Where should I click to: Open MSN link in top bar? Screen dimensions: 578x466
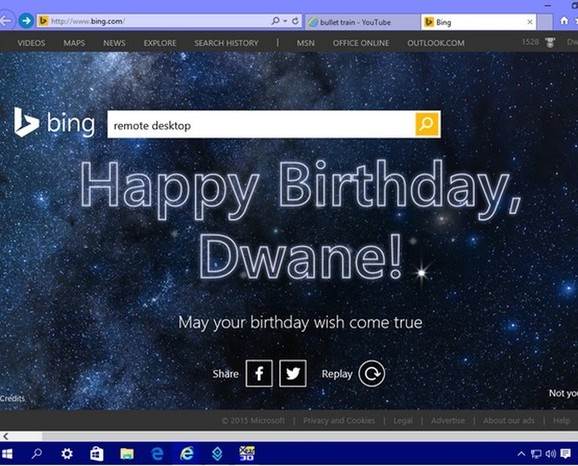click(306, 43)
